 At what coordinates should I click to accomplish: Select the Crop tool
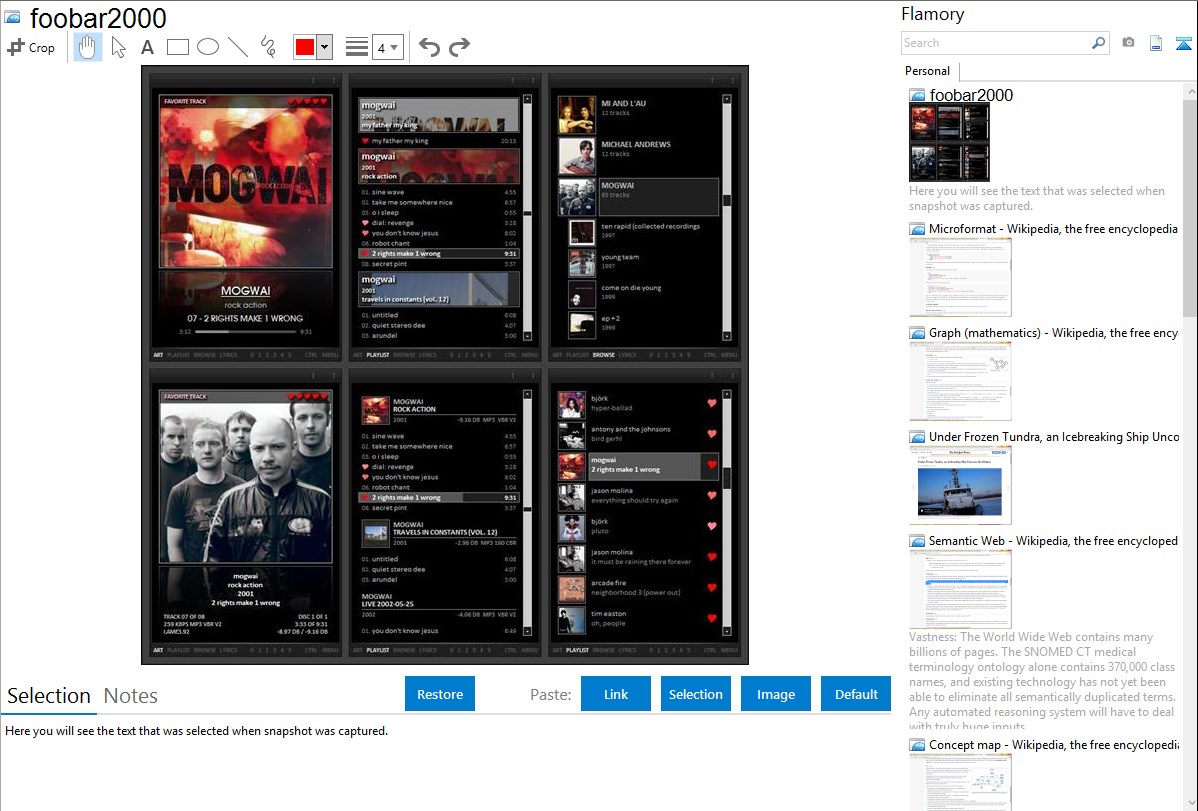pyautogui.click(x=31, y=47)
